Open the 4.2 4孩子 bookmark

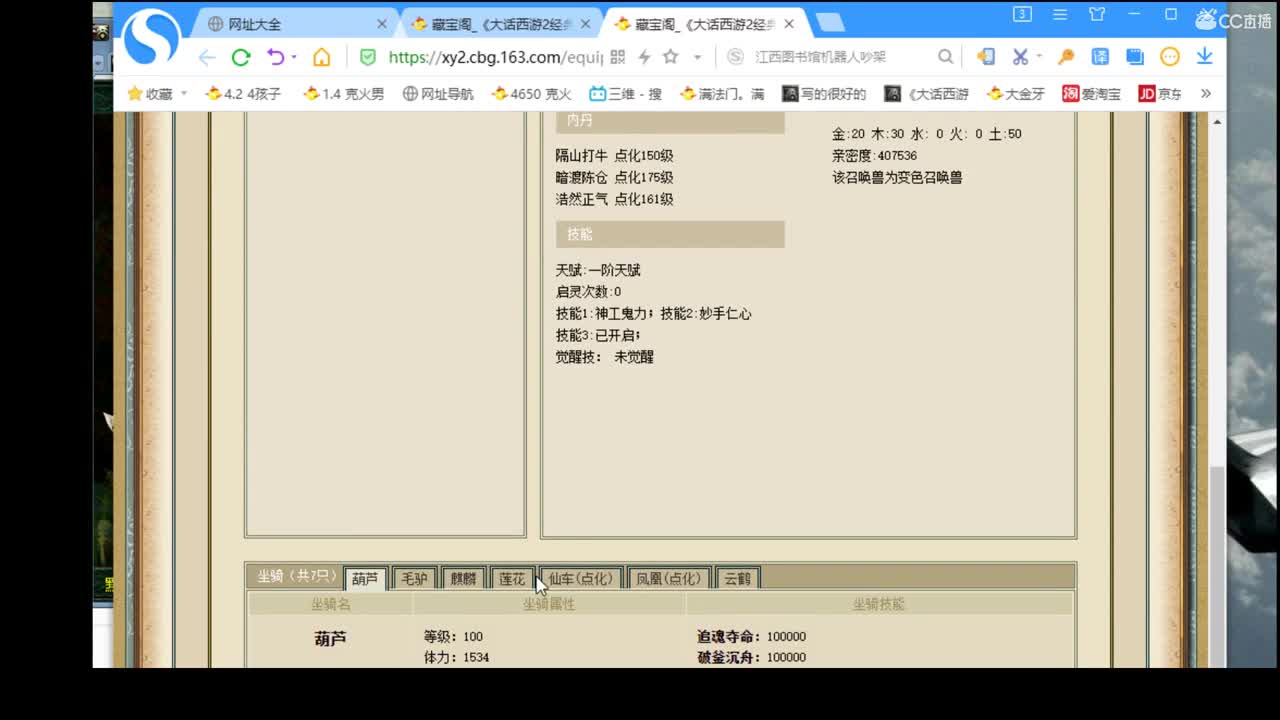243,94
